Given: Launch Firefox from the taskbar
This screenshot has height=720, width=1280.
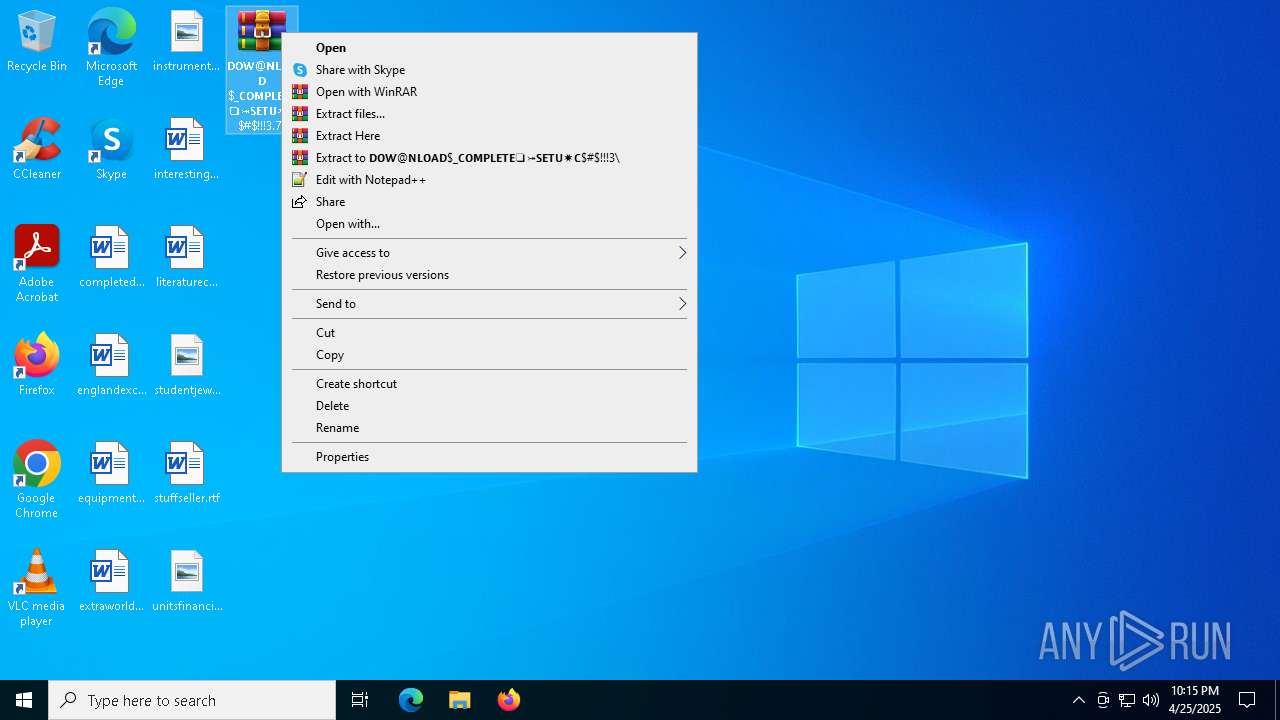Looking at the screenshot, I should point(509,700).
